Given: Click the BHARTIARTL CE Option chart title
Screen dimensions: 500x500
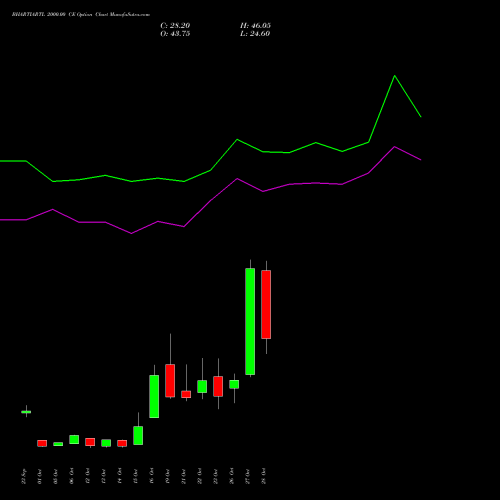Looking at the screenshot, I should click(x=81, y=15).
